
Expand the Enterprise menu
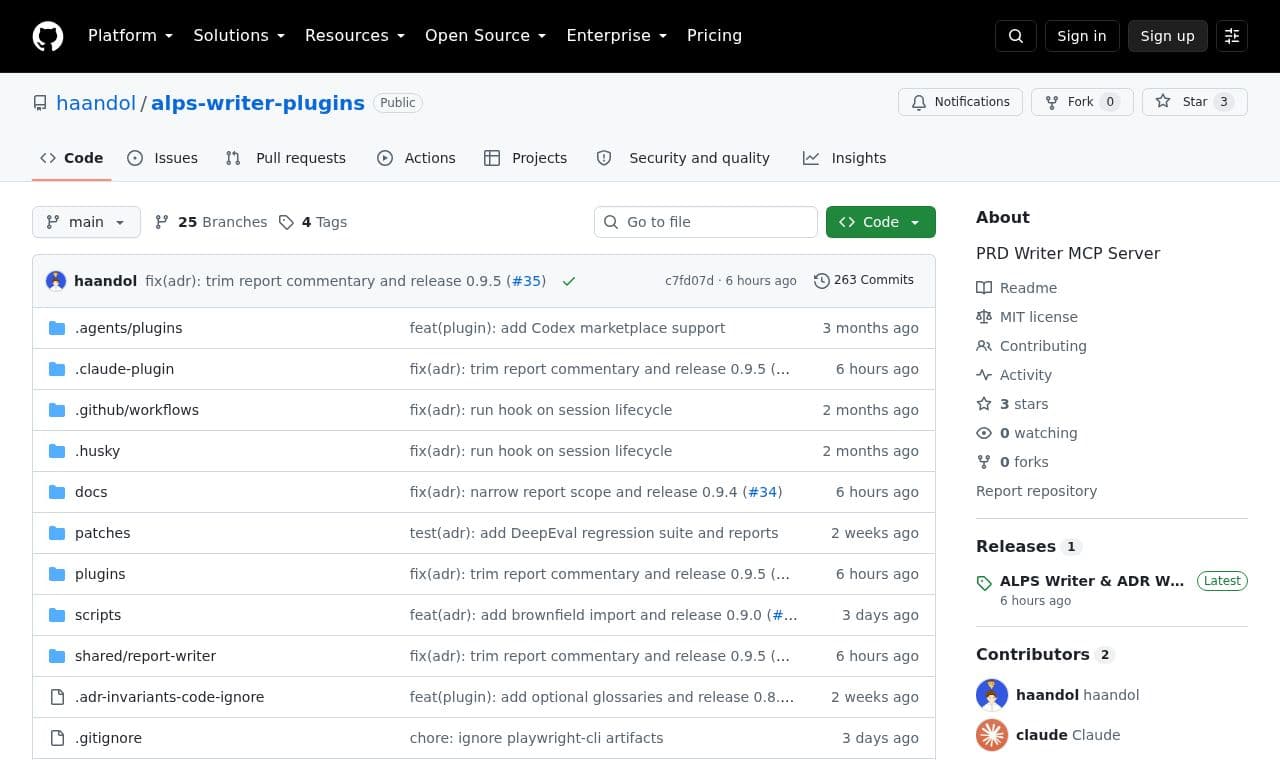[x=616, y=36]
